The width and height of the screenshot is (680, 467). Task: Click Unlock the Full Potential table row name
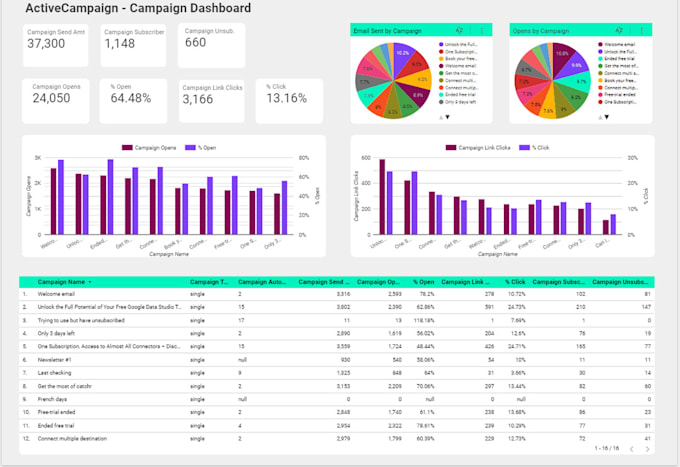(x=109, y=307)
